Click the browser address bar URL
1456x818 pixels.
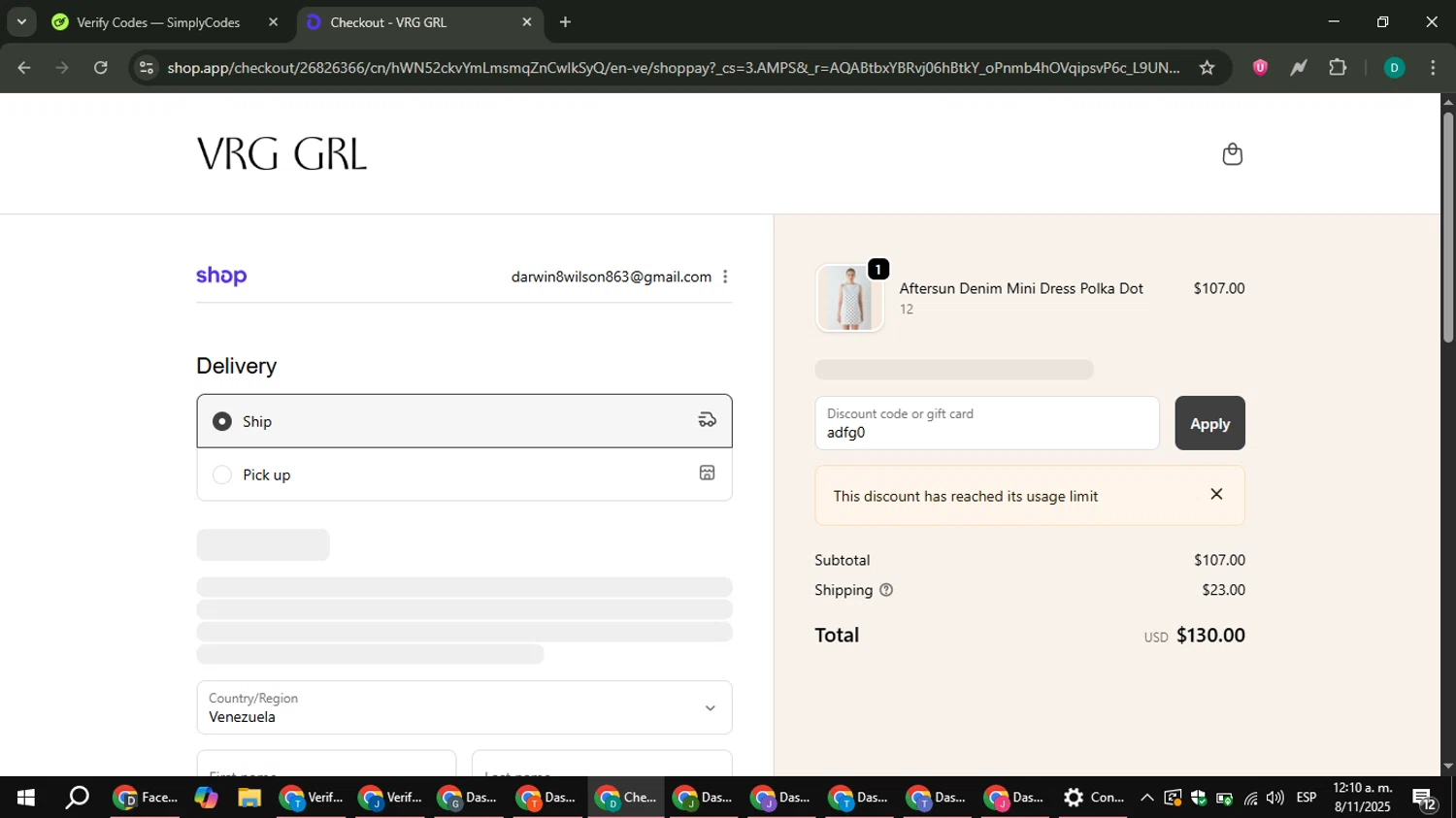tap(674, 68)
